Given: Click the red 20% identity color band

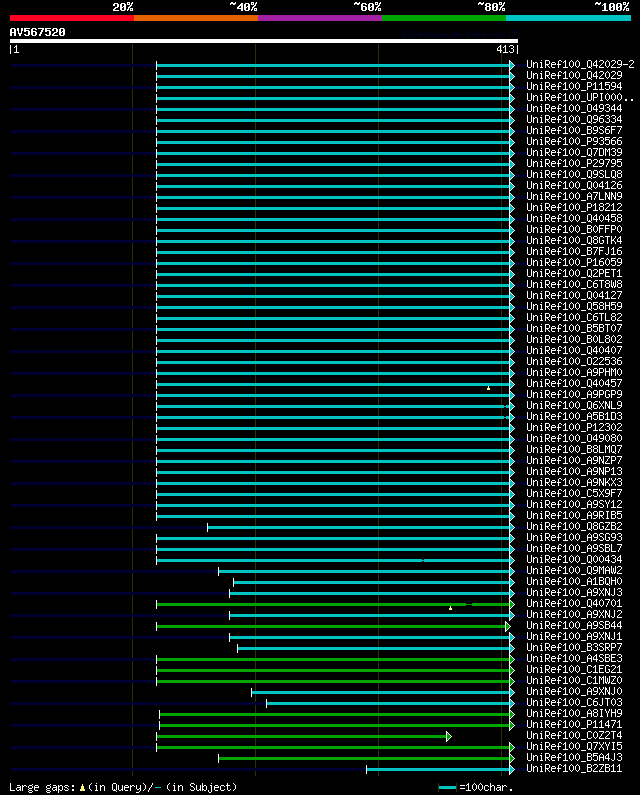Looking at the screenshot, I should (x=72, y=18).
